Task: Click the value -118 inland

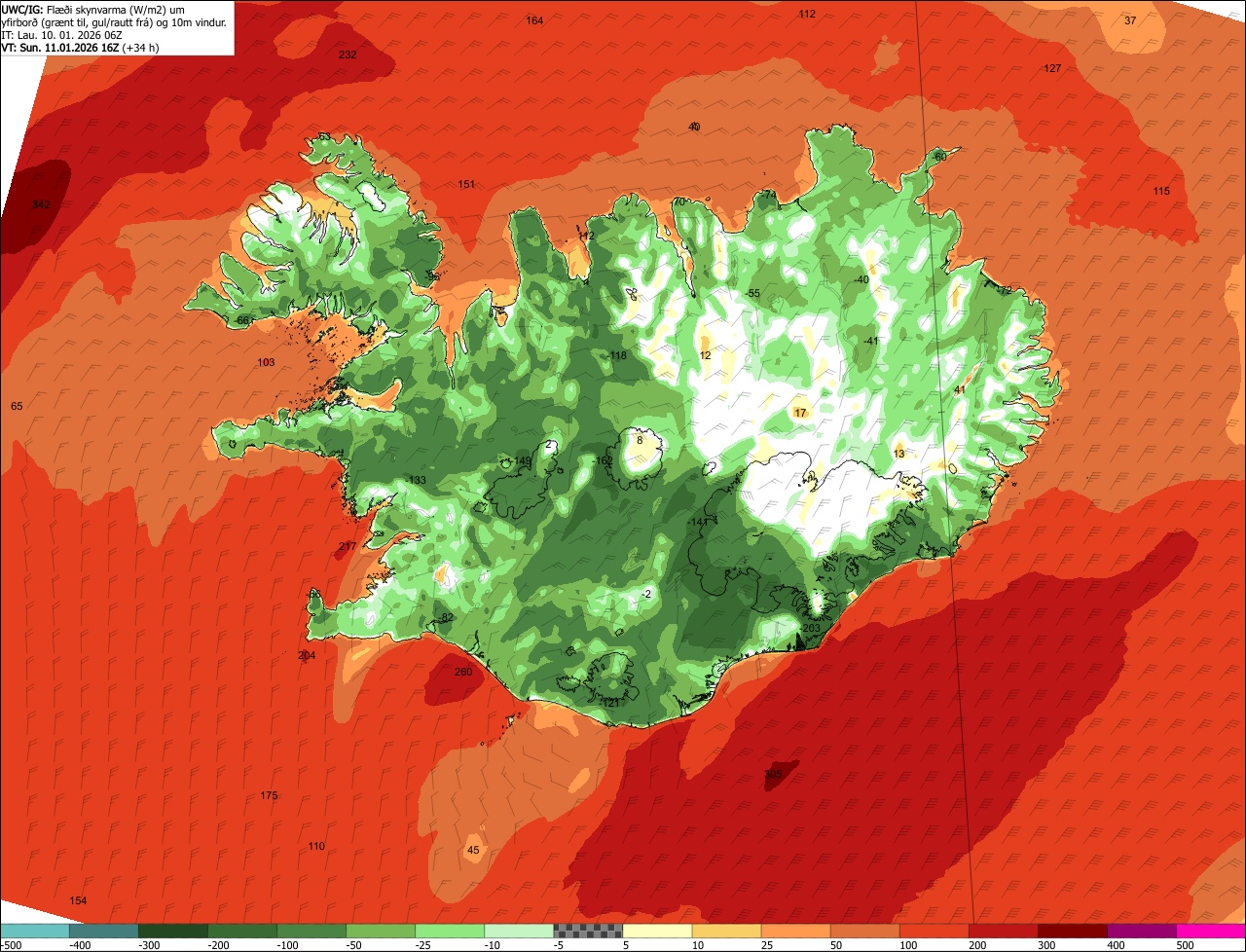Action: (x=616, y=355)
